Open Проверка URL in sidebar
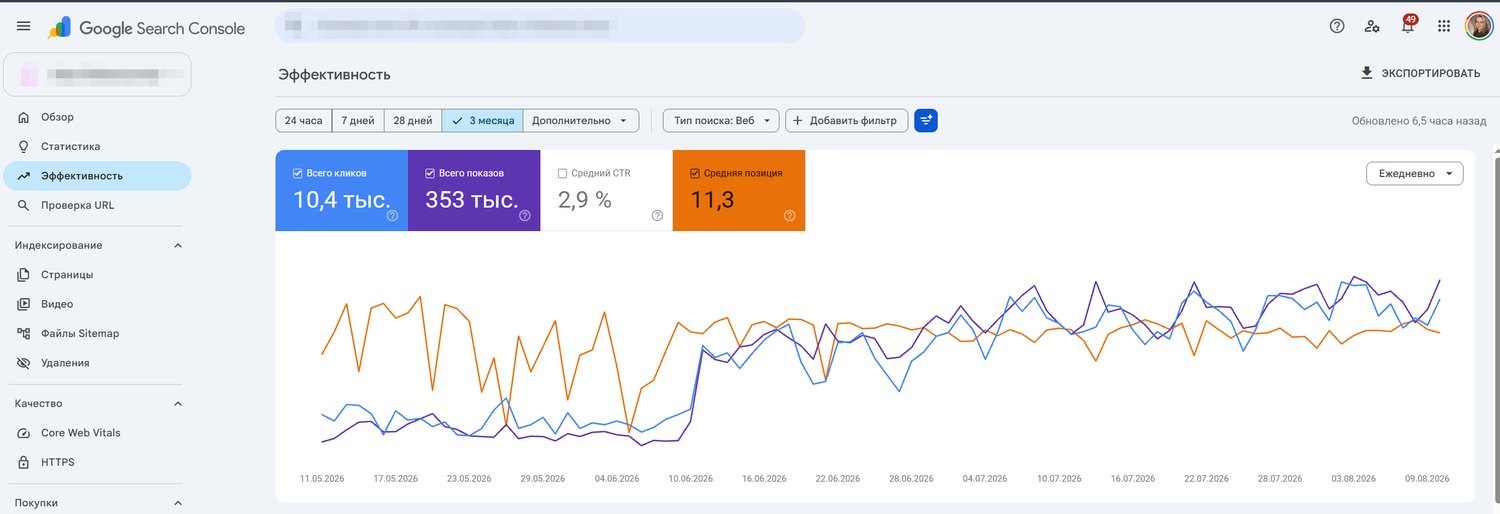This screenshot has width=1500, height=514. click(x=96, y=205)
